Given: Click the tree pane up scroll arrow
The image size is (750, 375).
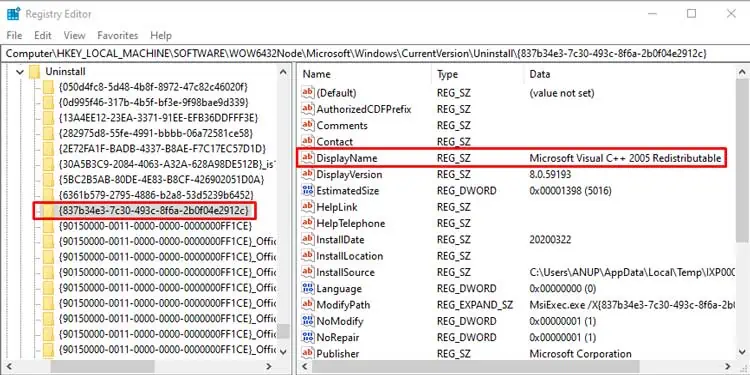Looking at the screenshot, I should (x=283, y=73).
